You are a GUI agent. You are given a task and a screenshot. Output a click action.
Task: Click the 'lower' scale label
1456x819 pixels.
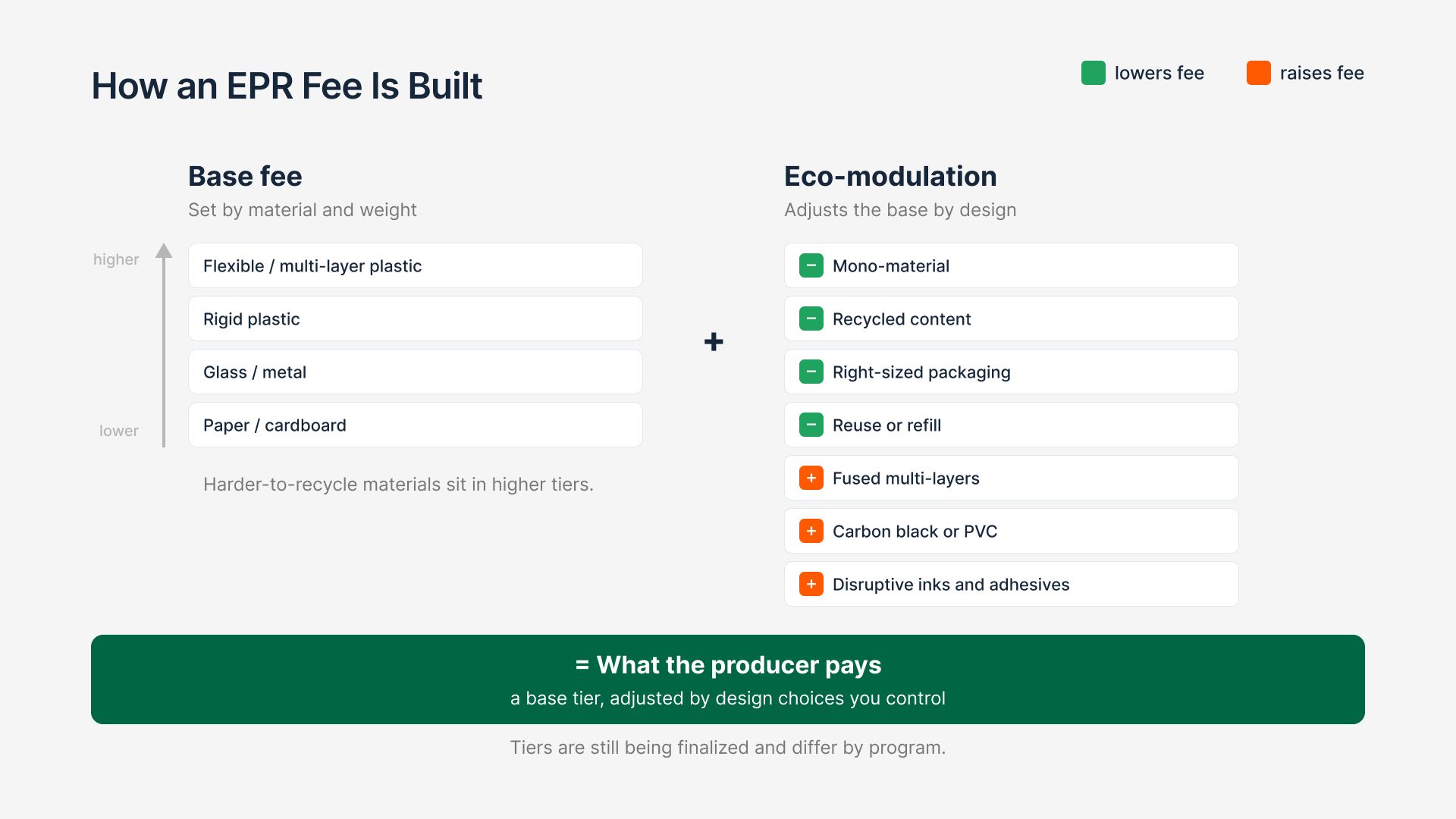pos(119,431)
